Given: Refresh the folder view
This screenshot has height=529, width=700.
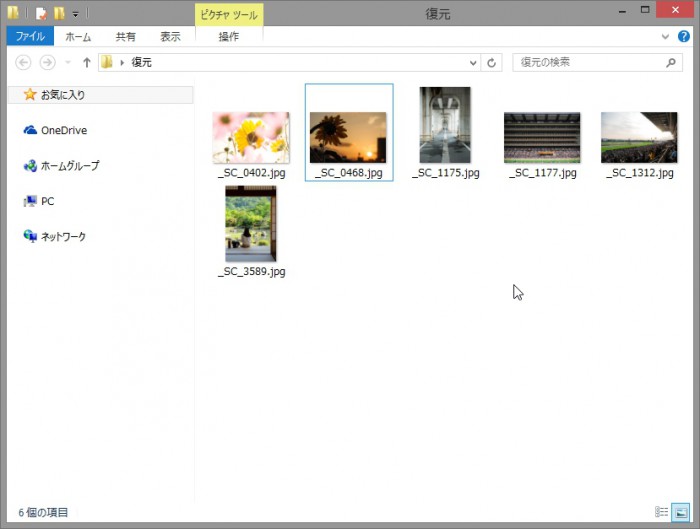Looking at the screenshot, I should click(x=492, y=62).
